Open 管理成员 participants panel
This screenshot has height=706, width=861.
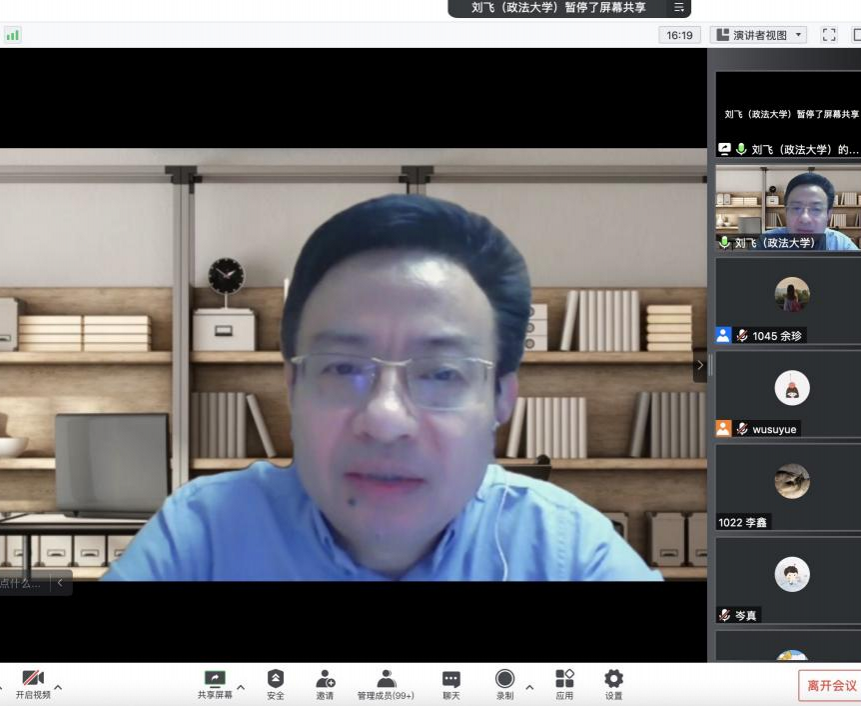(386, 684)
